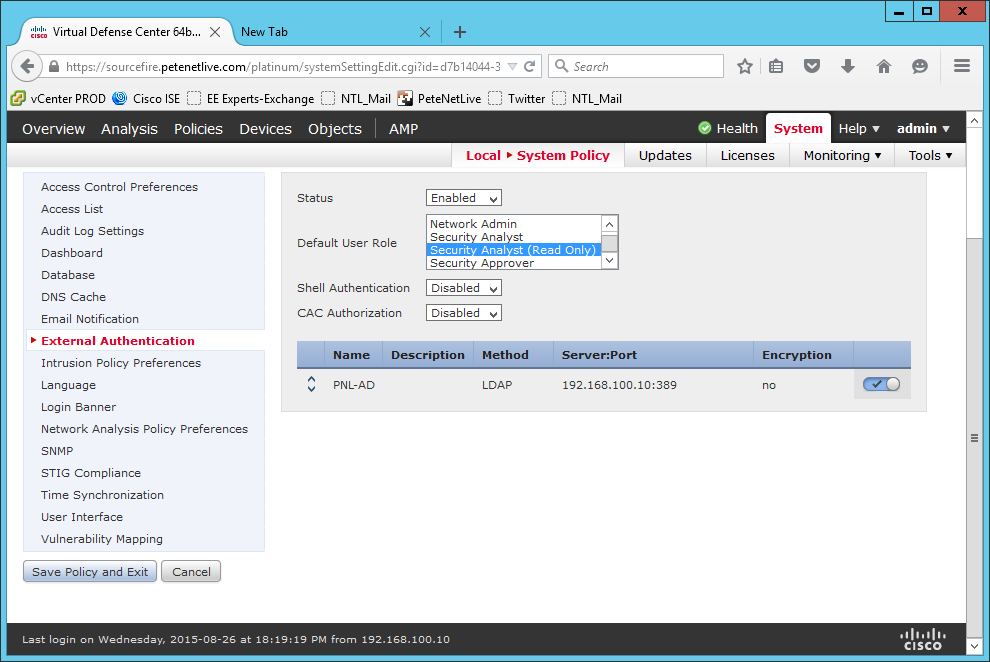Toggle the PNL-AD enable switch
Screen dimensions: 990x662
[881, 384]
